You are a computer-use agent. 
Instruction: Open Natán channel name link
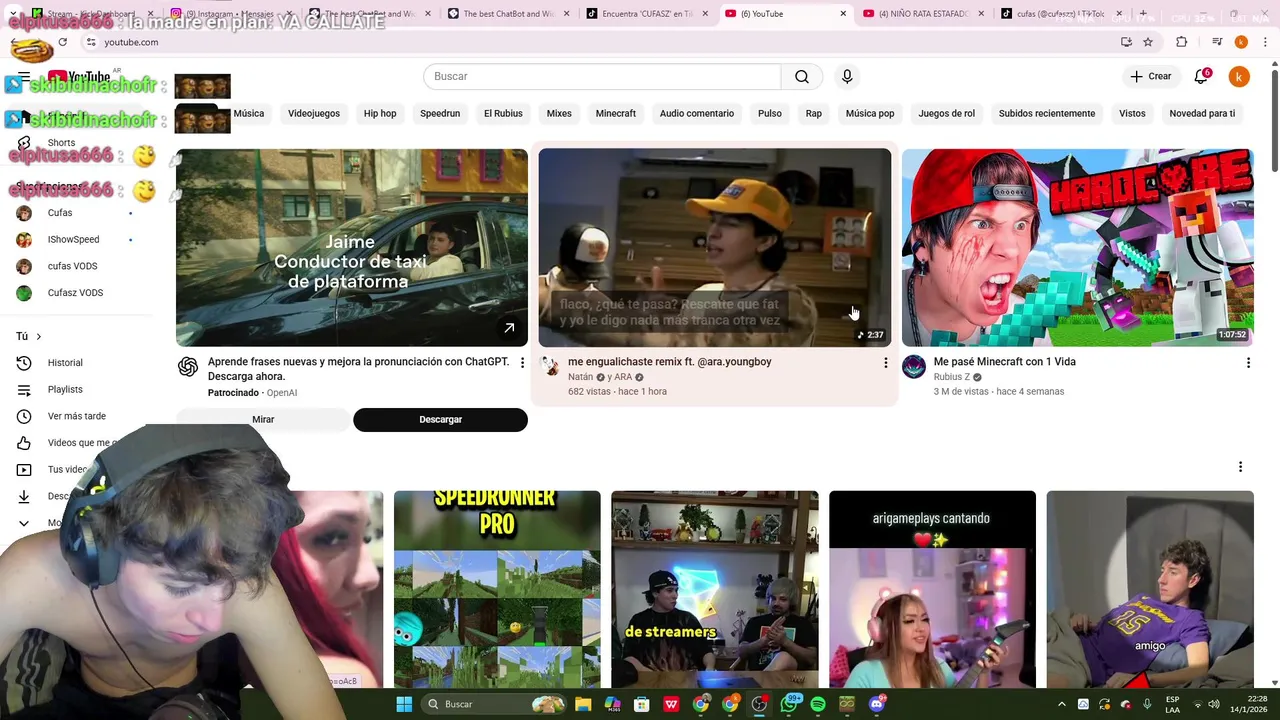point(580,377)
